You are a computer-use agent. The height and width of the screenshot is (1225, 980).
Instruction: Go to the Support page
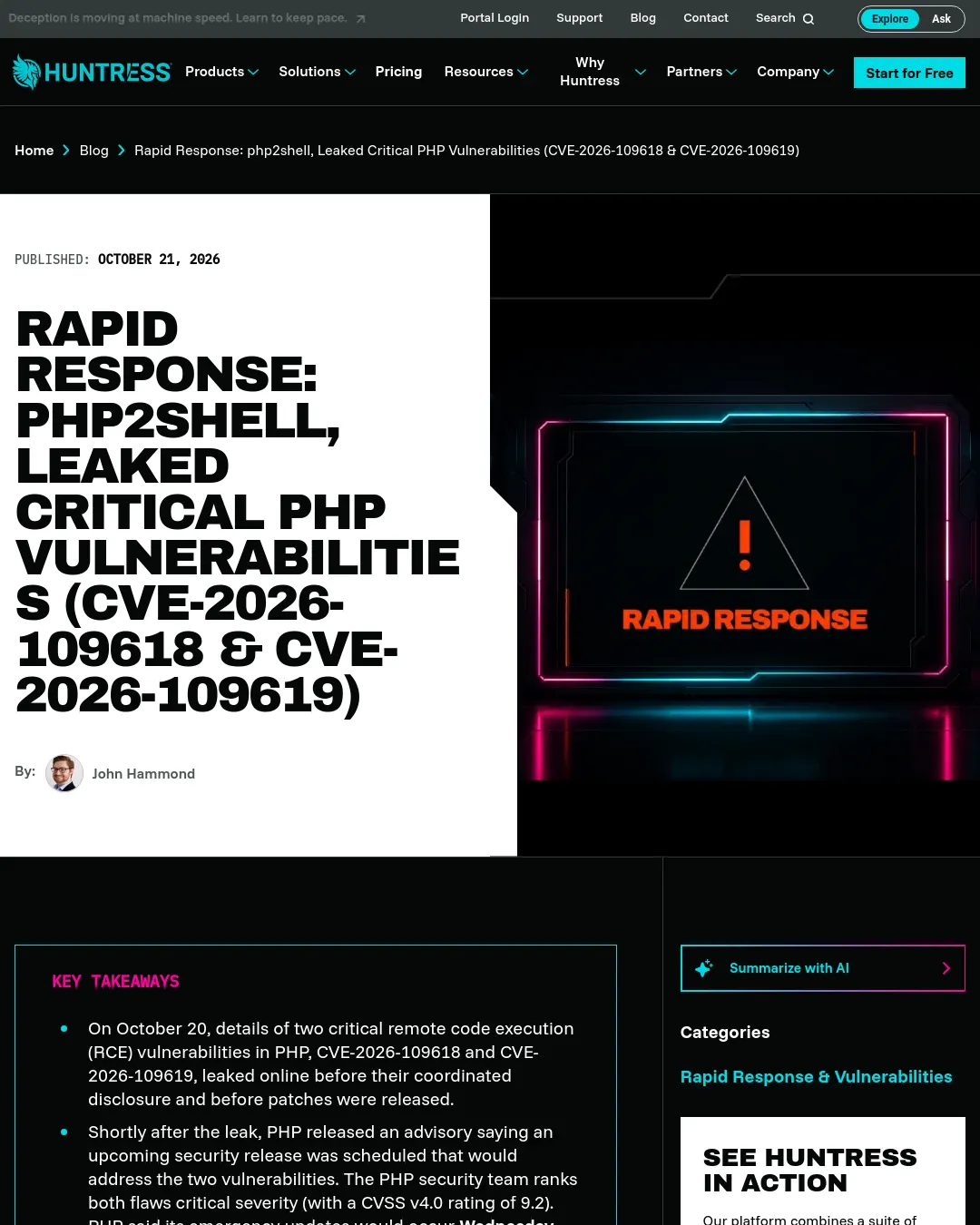(x=580, y=18)
